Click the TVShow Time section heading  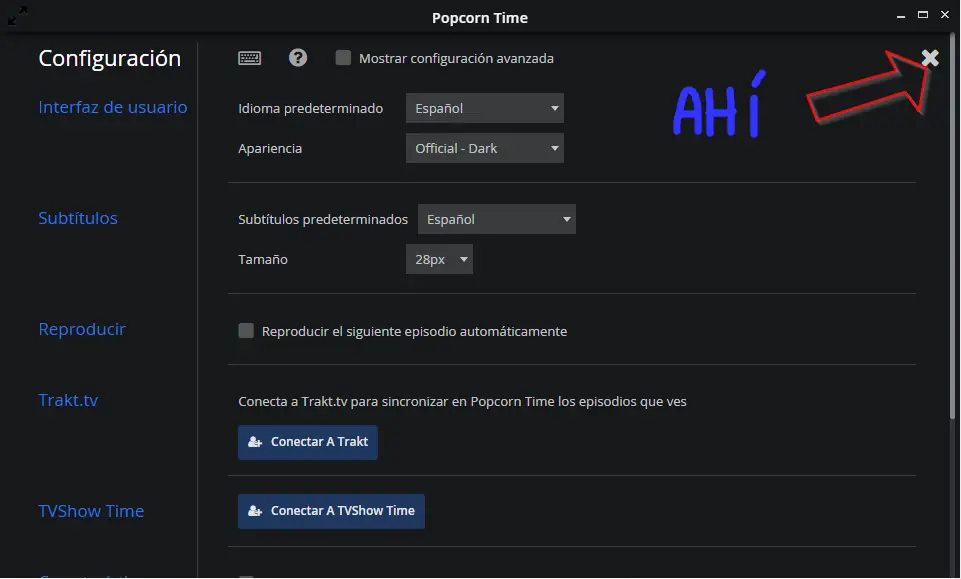pos(91,511)
